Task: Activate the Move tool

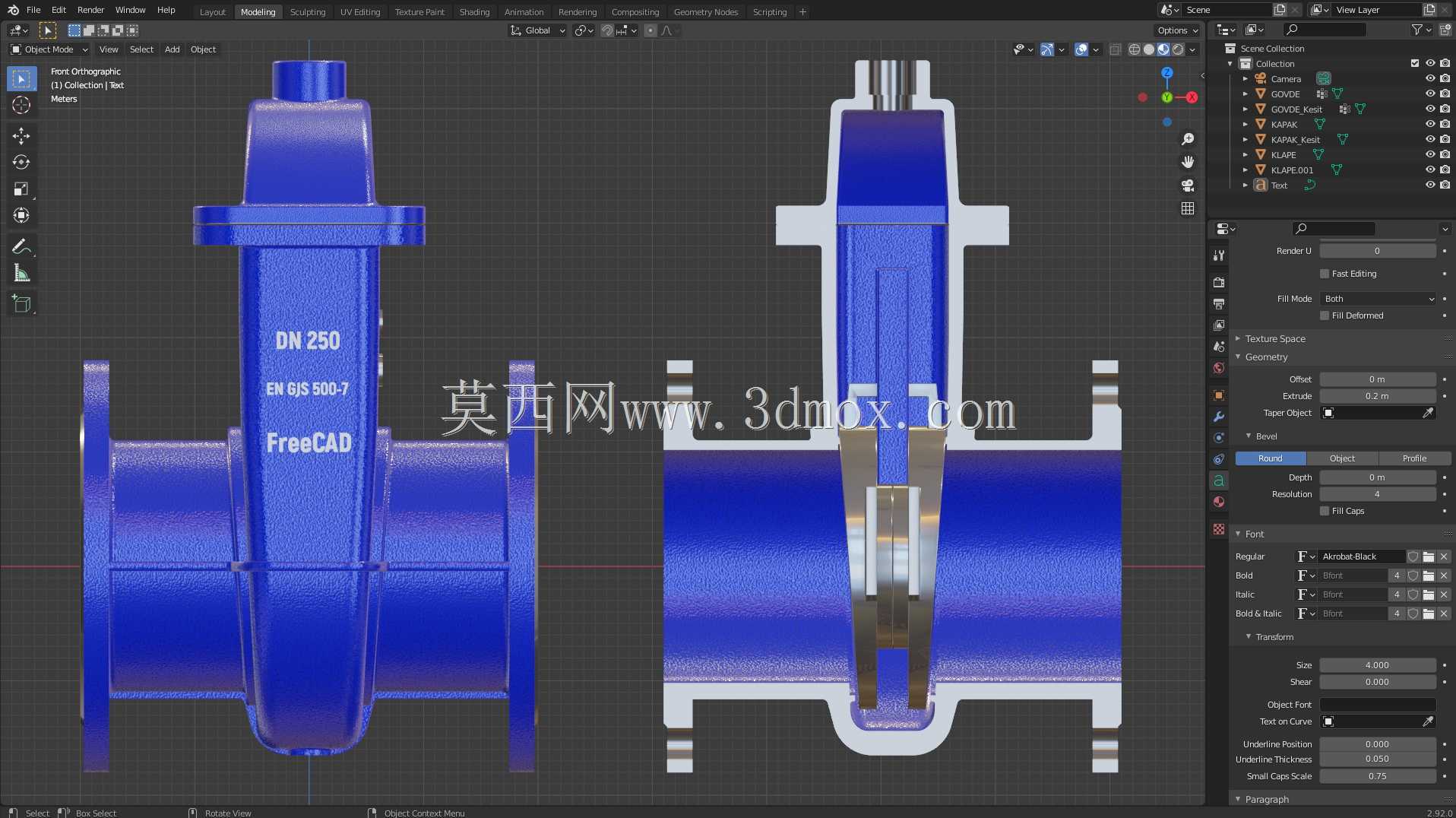Action: (x=21, y=136)
